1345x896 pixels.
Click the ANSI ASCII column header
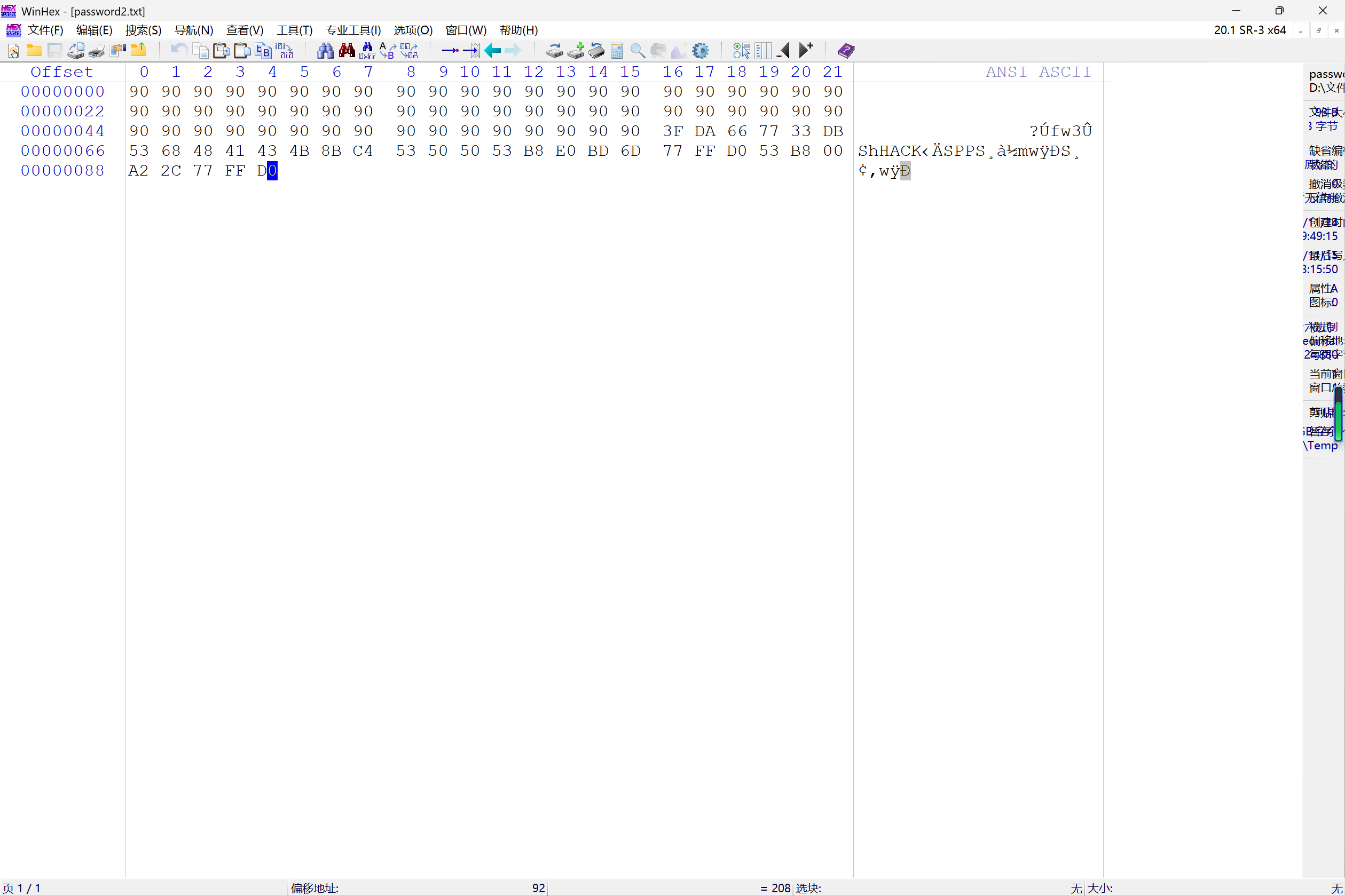point(1037,72)
